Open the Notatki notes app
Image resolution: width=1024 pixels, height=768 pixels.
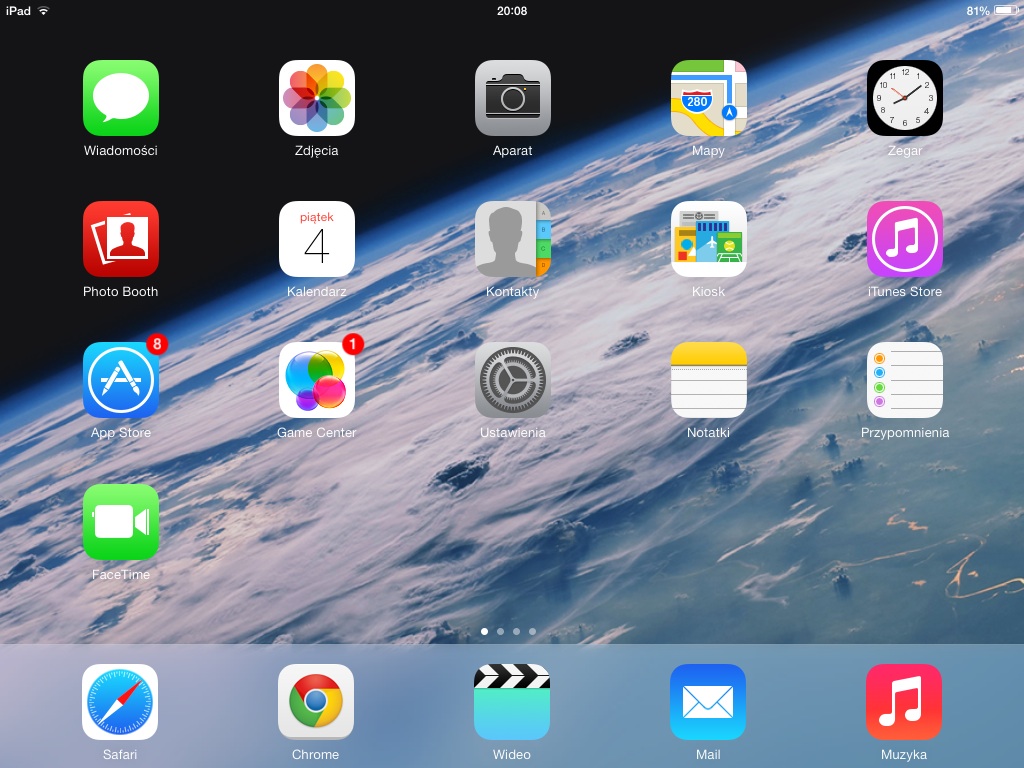[709, 380]
